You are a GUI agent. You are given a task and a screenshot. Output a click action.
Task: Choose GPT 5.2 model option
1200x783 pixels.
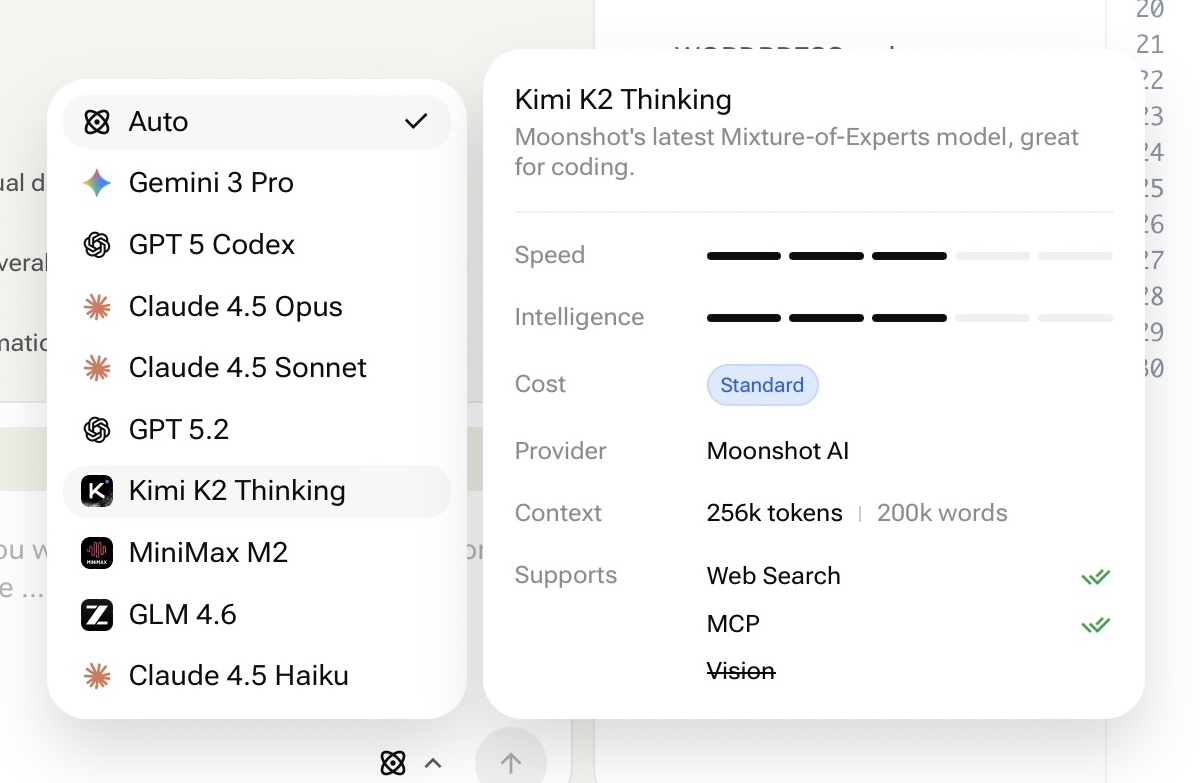179,430
